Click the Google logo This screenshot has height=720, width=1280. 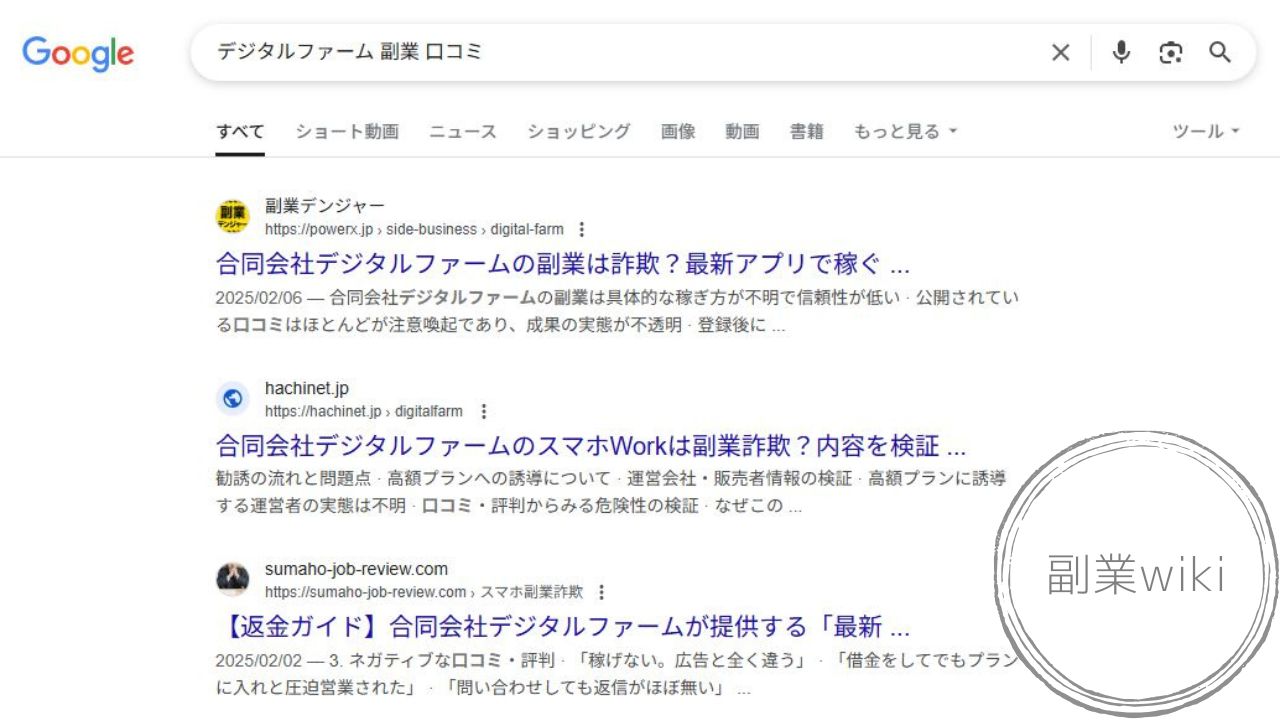click(78, 54)
